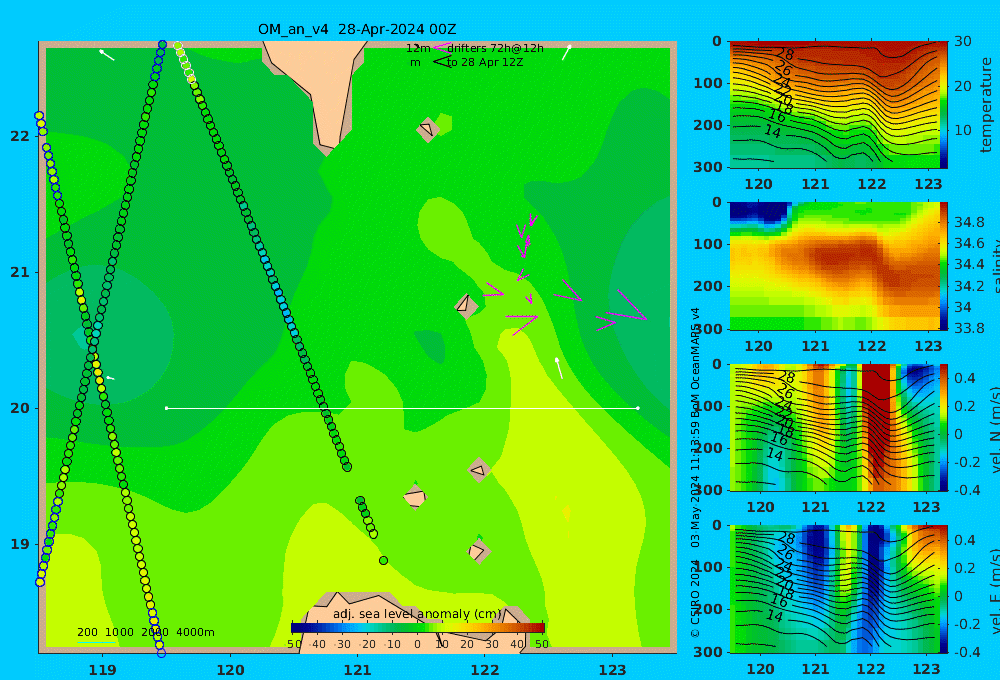Click the magenta drifter arrows cluster near 21.2N

[x=526, y=246]
